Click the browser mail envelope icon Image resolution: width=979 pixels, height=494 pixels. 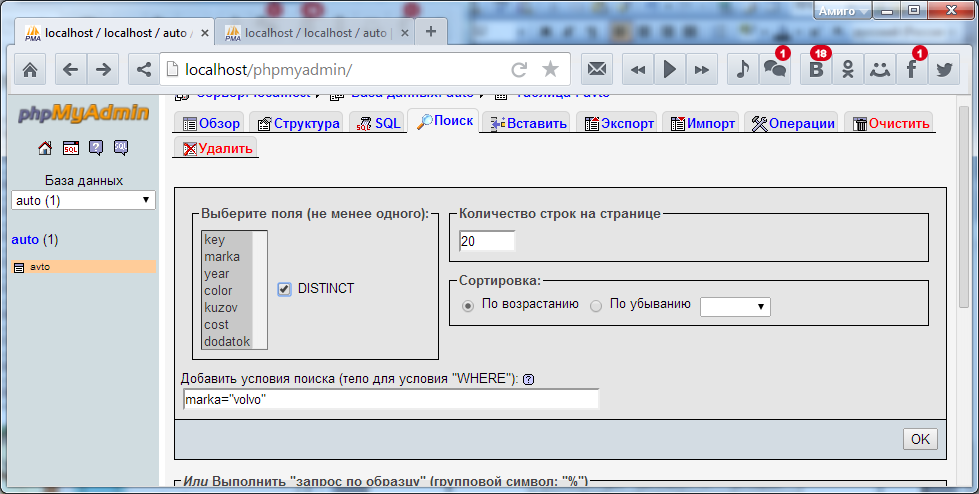[597, 69]
